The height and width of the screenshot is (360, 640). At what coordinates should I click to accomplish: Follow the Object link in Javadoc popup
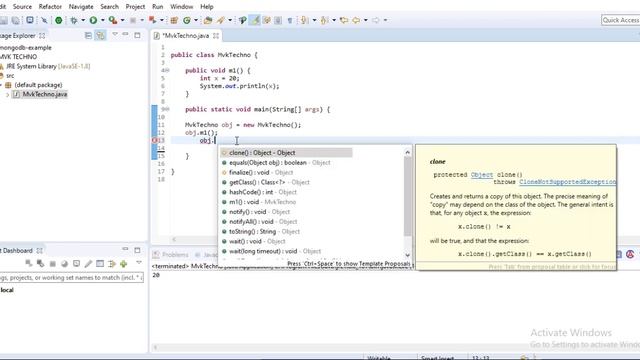pyautogui.click(x=482, y=175)
